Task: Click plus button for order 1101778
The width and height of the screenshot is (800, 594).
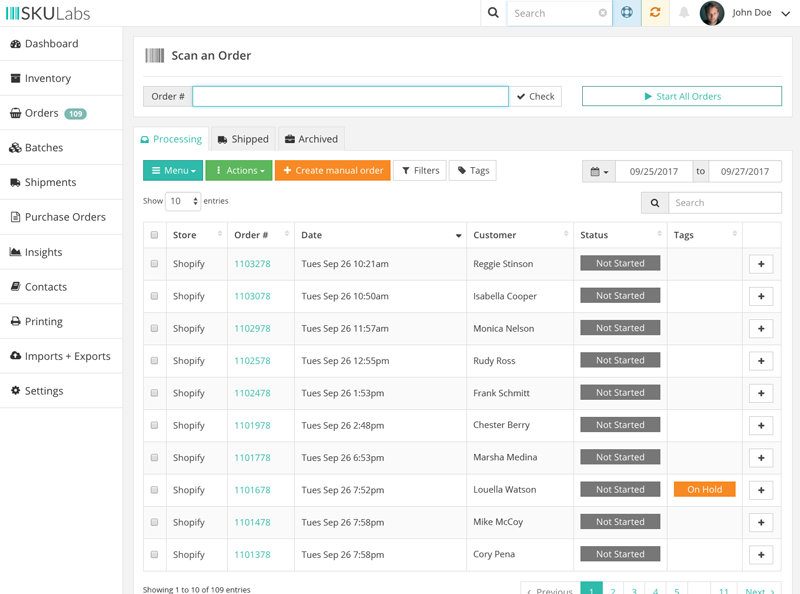Action: point(761,458)
